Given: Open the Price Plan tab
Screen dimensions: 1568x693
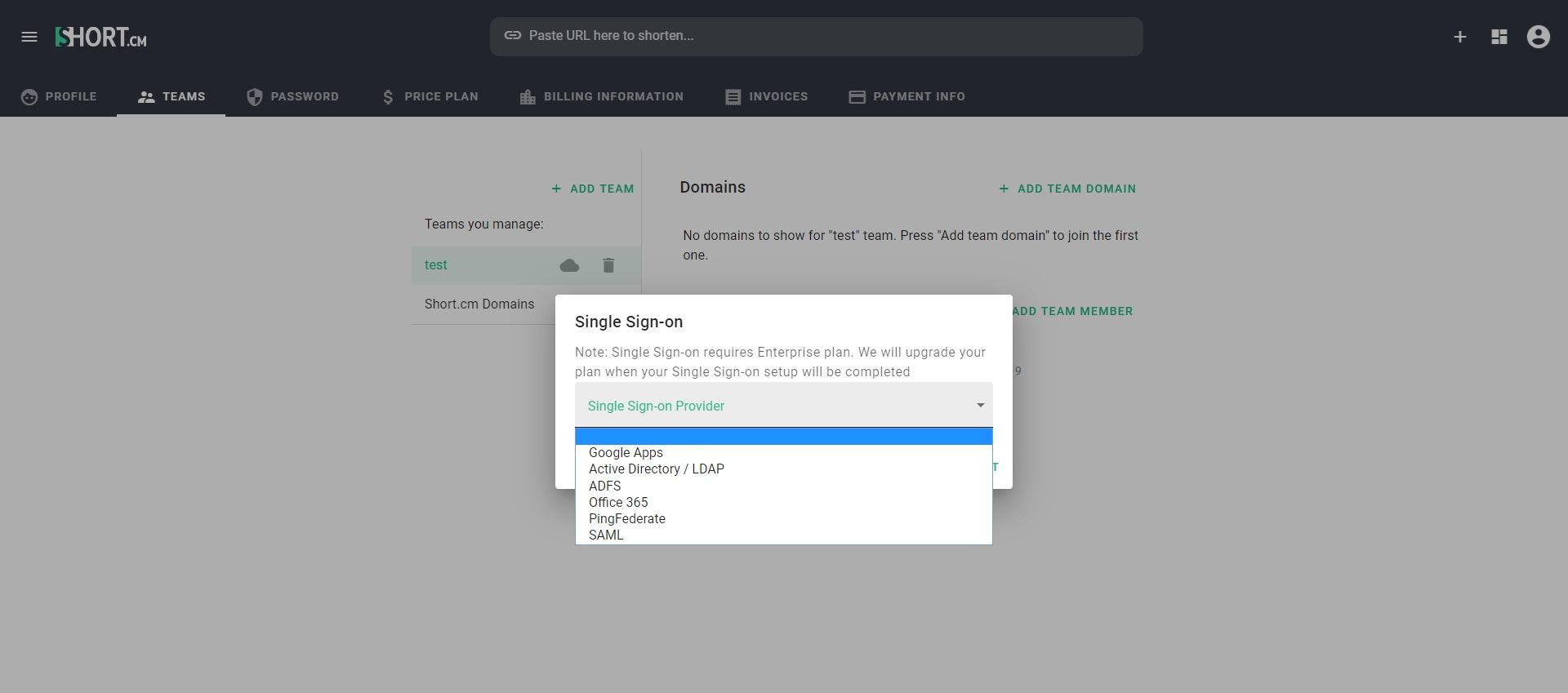Looking at the screenshot, I should tap(430, 96).
